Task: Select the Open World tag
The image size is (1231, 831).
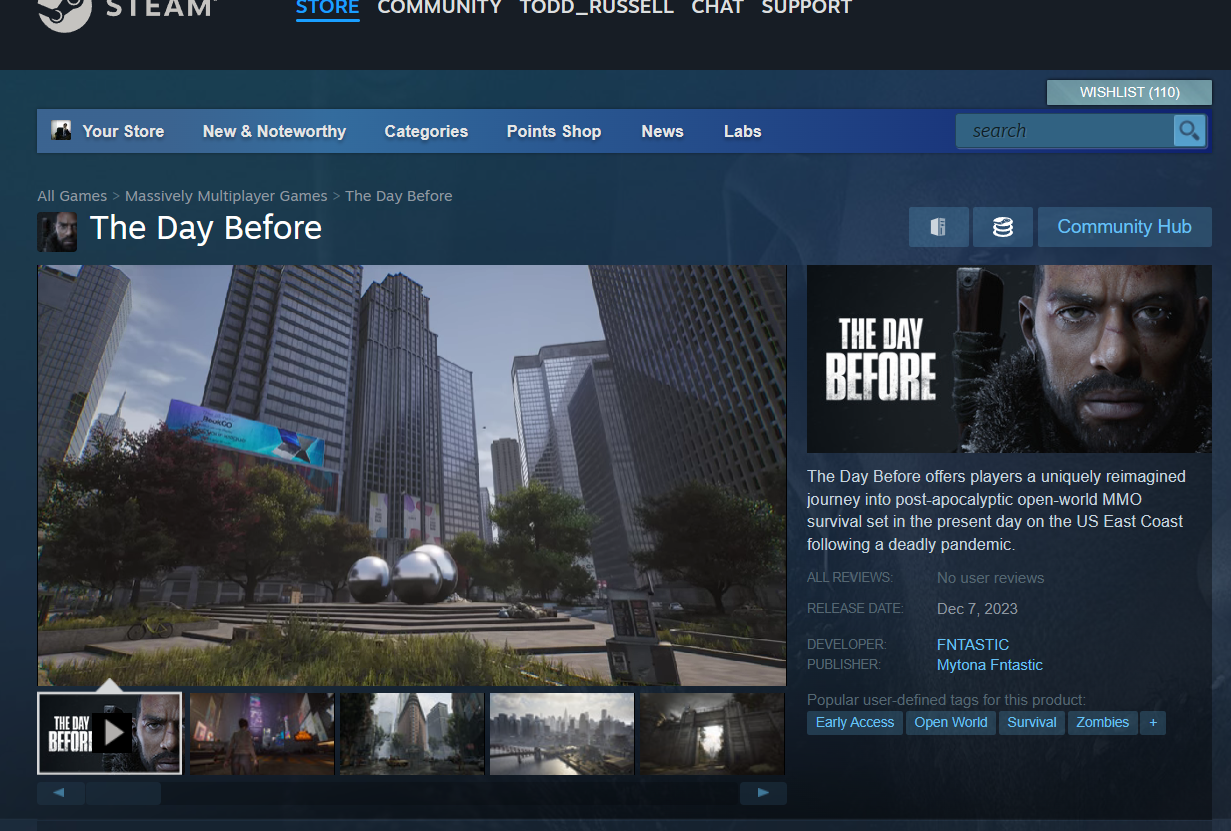Action: pyautogui.click(x=951, y=722)
